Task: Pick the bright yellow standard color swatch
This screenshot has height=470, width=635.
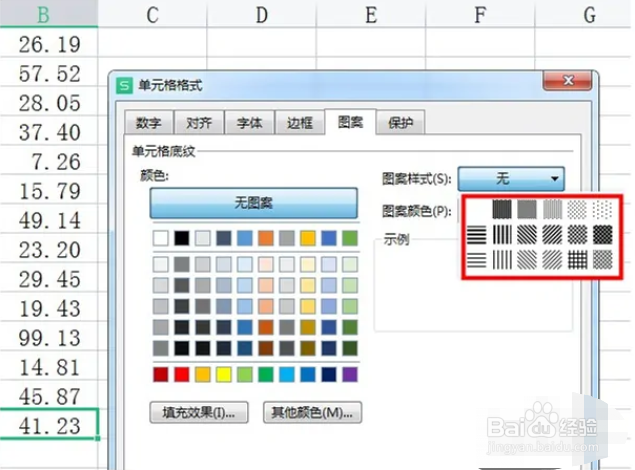Action: click(224, 374)
